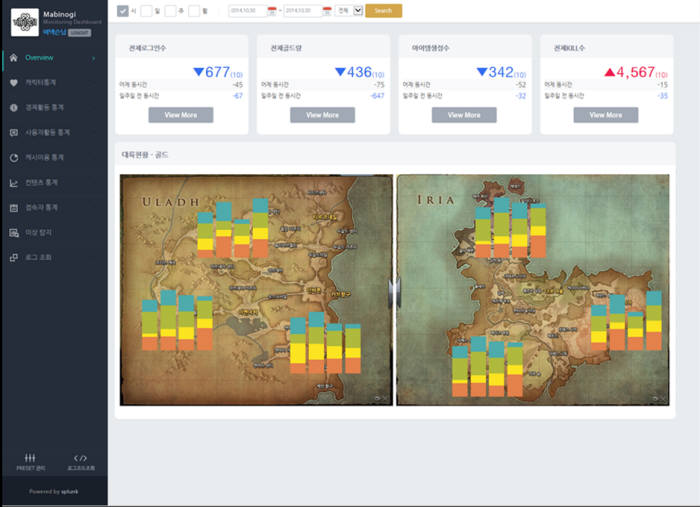
Task: Open 경제활동 통계 sidebar menu item
Action: pos(44,108)
